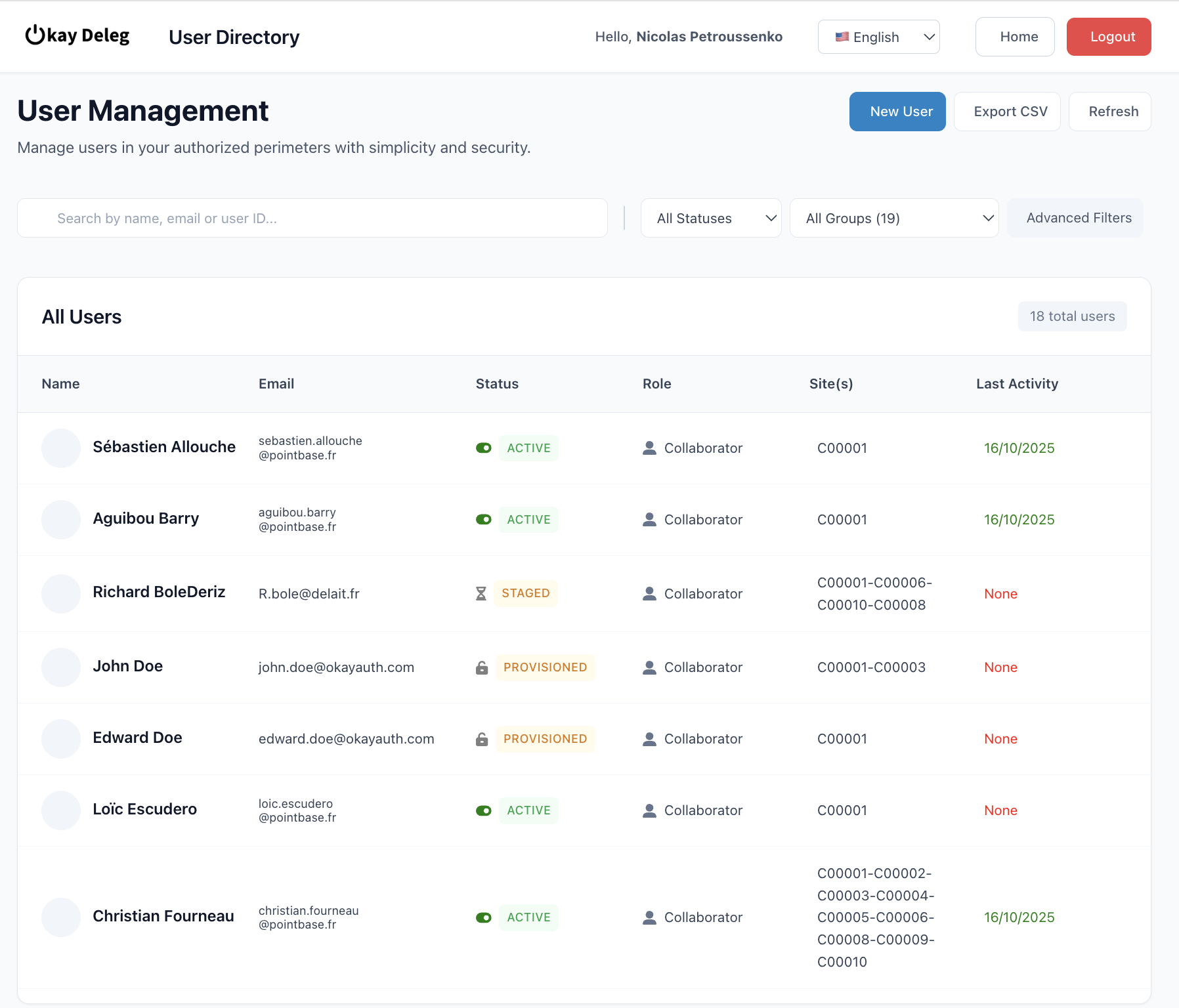Expand the All Statuses filter dropdown
Image resolution: width=1179 pixels, height=1008 pixels.
pos(711,218)
